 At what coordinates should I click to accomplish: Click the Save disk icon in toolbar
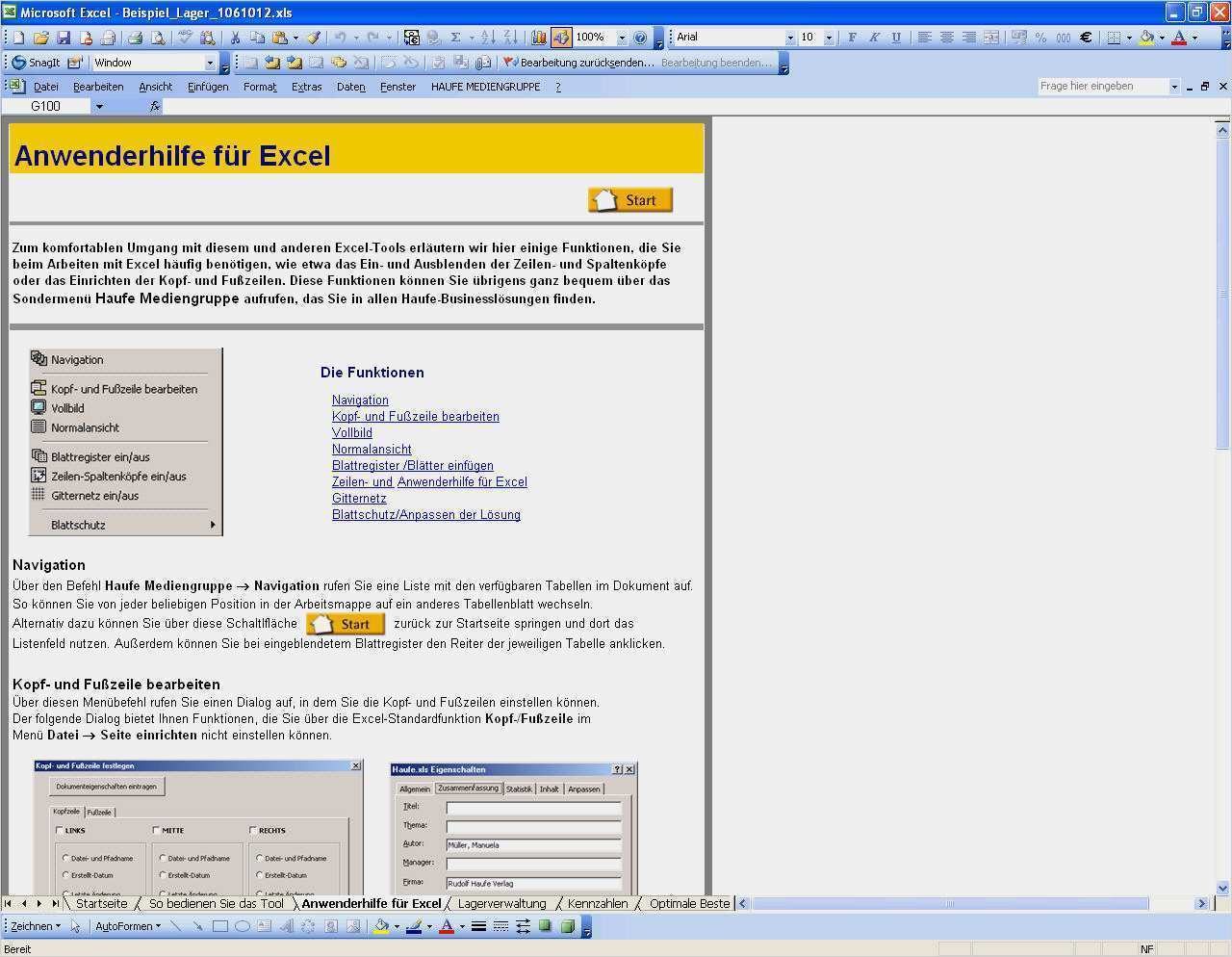pos(64,38)
